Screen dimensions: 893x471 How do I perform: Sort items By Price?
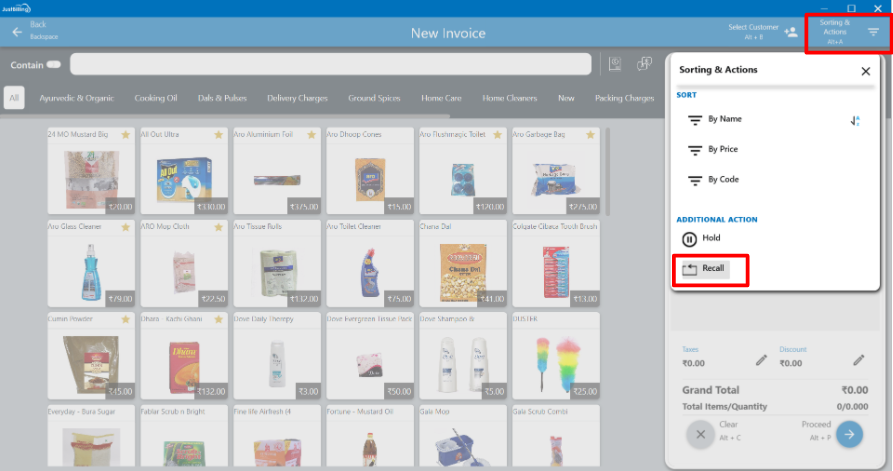(x=722, y=150)
